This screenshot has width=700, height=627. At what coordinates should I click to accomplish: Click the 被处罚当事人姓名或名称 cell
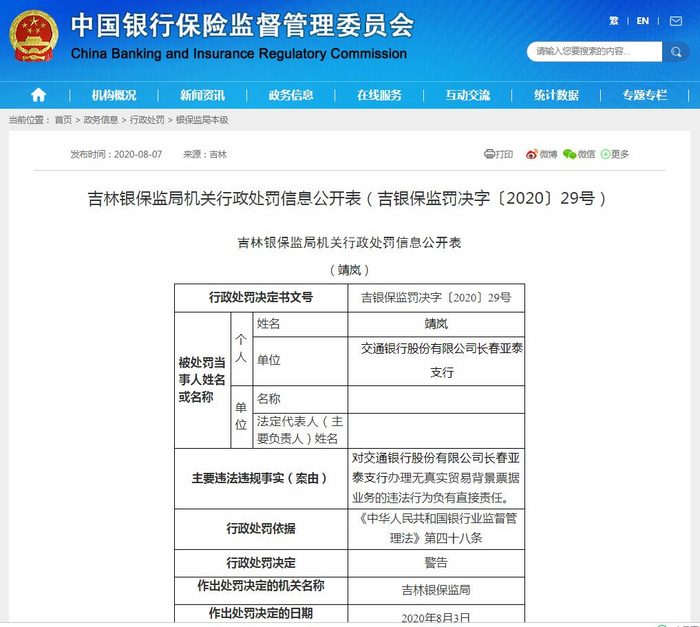click(x=202, y=380)
